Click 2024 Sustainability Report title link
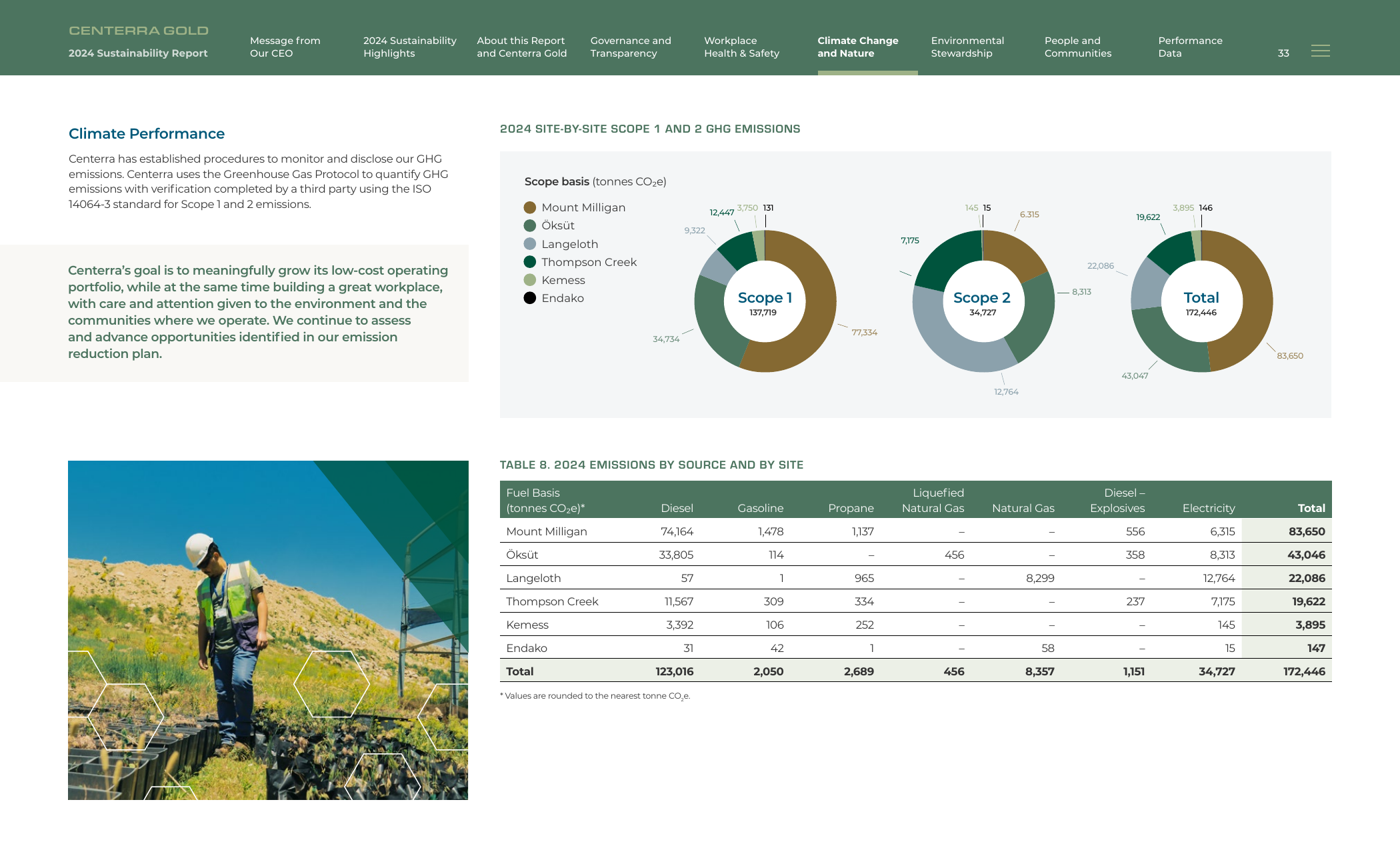 pyautogui.click(x=138, y=53)
